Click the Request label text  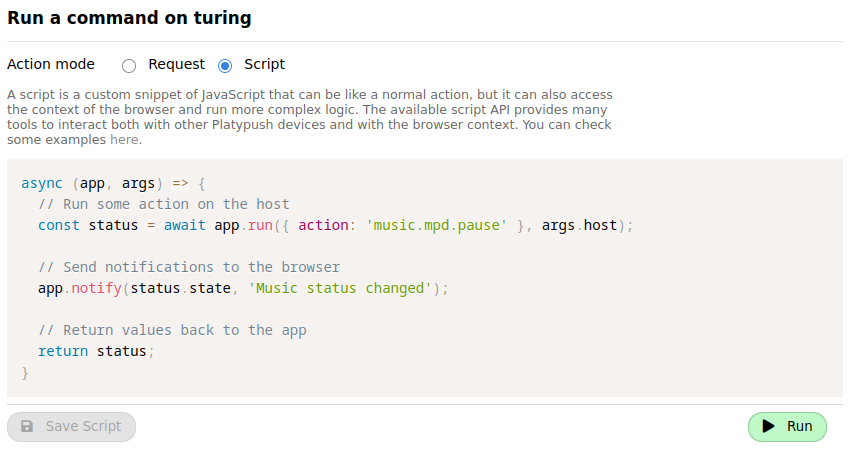(176, 64)
